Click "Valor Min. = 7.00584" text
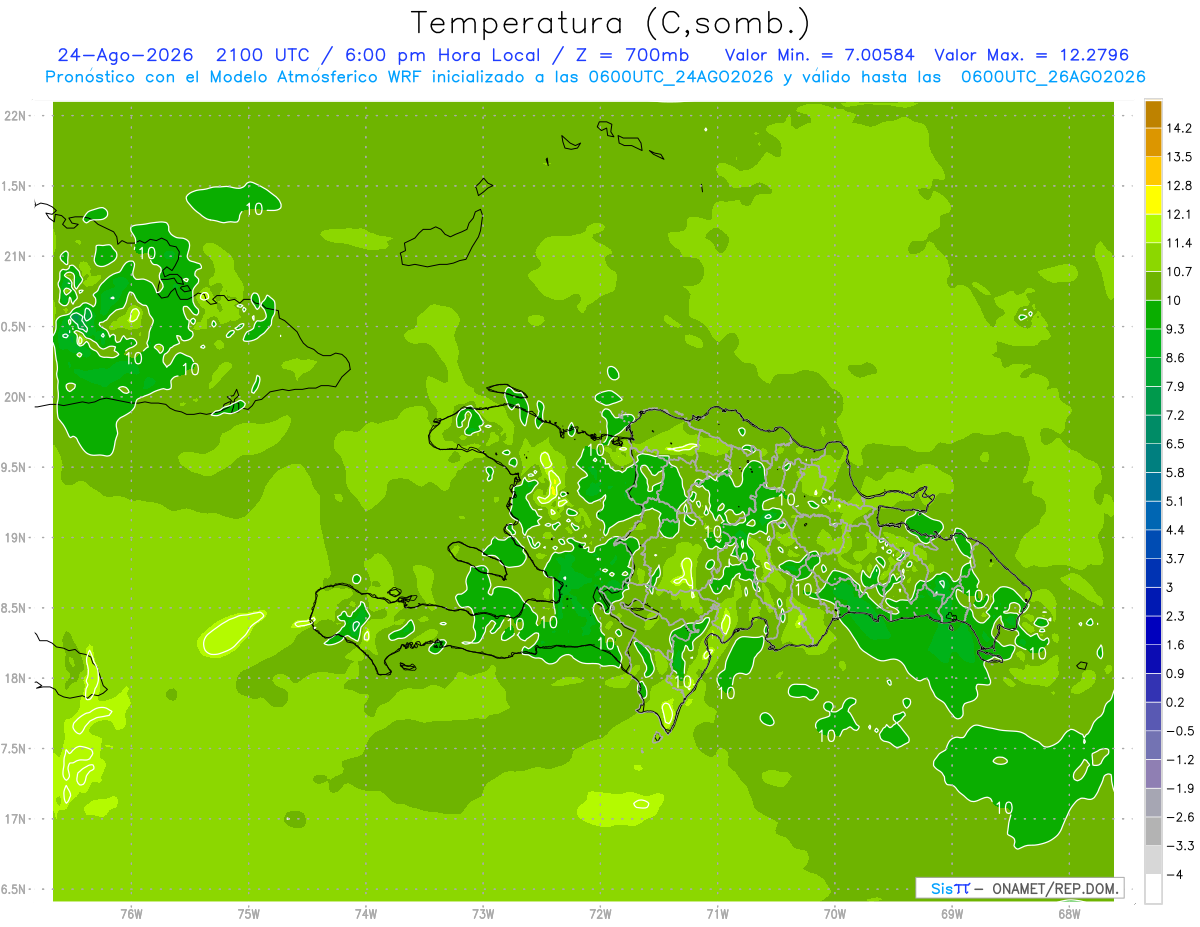Image resolution: width=1200 pixels, height=927 pixels. [819, 55]
